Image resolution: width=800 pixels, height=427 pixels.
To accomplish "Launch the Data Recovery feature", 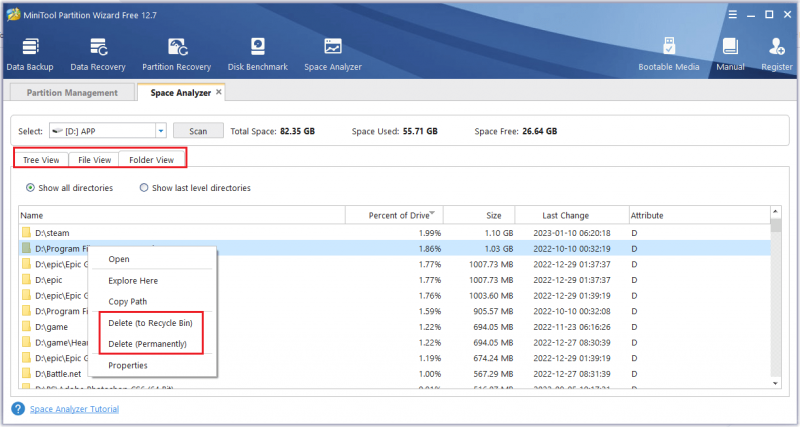I will (98, 55).
